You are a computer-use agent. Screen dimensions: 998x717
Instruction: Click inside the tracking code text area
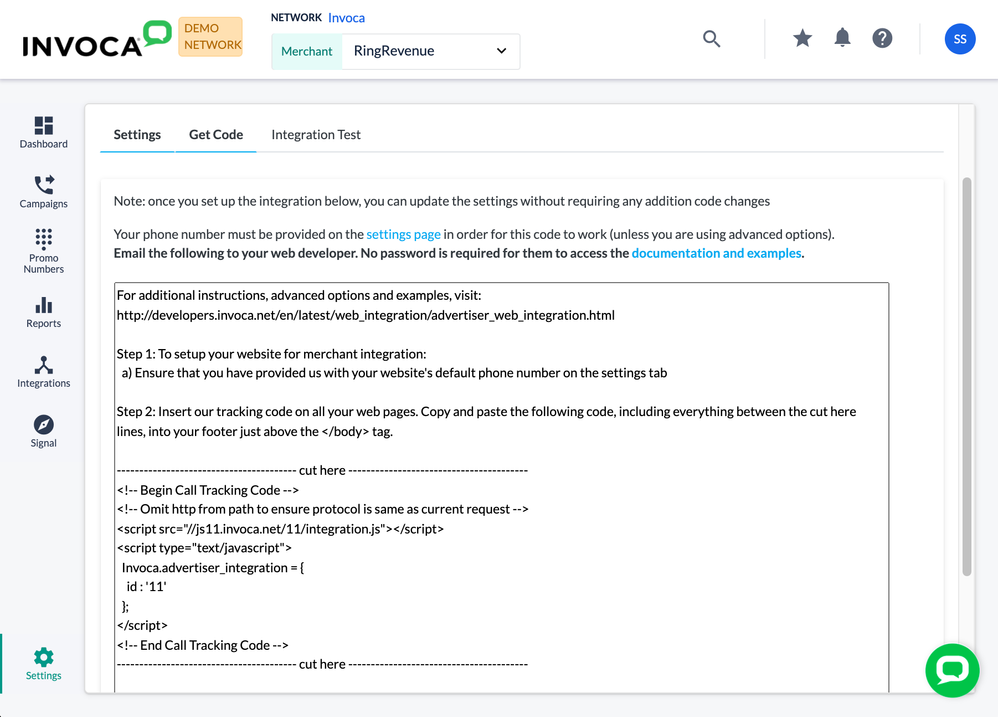click(502, 487)
